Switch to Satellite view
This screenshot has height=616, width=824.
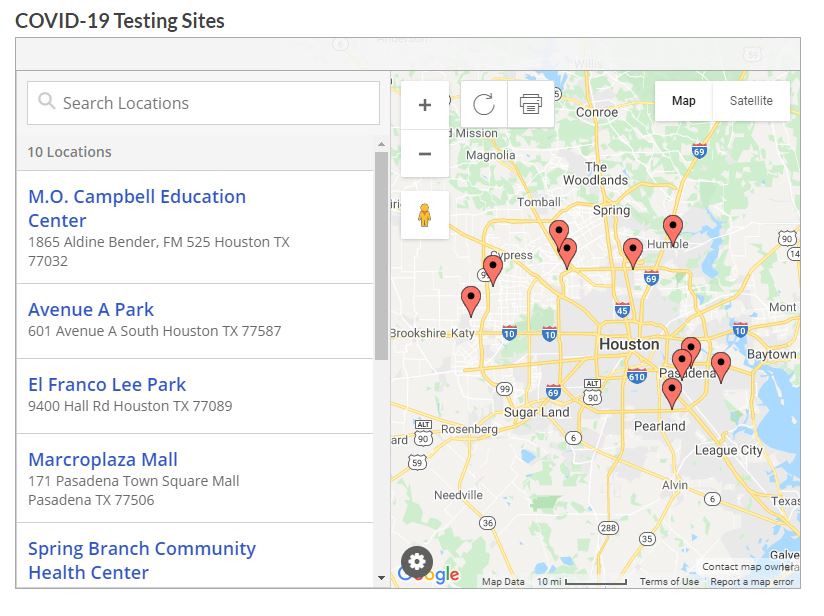click(x=751, y=101)
